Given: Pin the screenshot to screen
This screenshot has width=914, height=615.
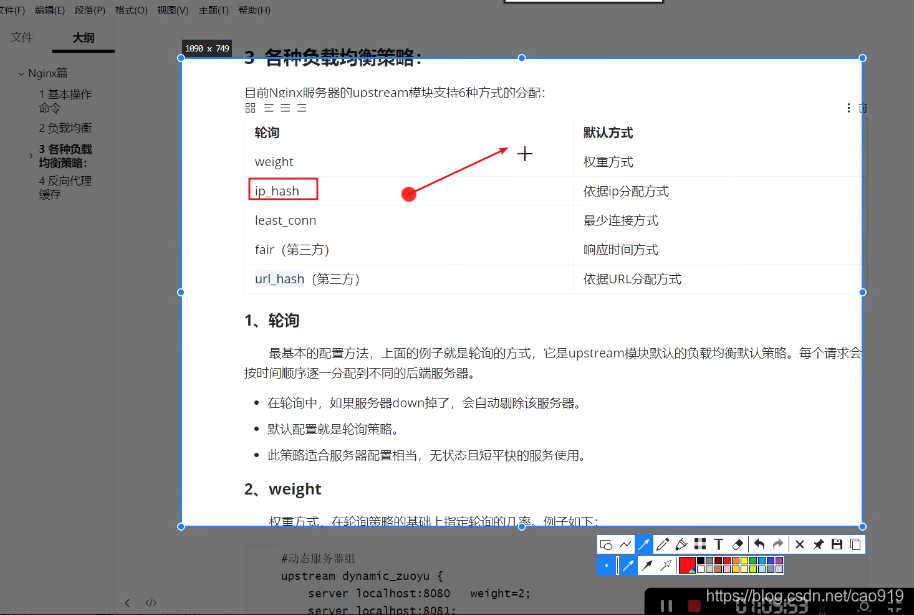Looking at the screenshot, I should click(818, 544).
